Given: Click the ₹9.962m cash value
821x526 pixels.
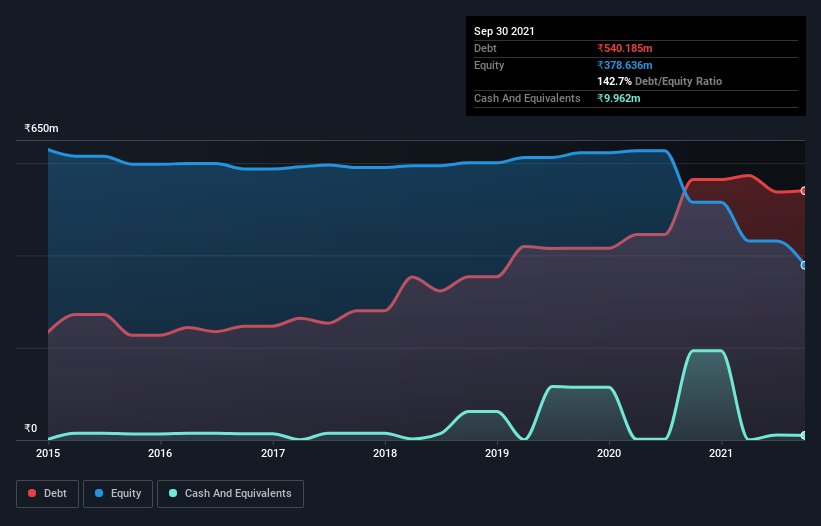Looking at the screenshot, I should pos(618,98).
